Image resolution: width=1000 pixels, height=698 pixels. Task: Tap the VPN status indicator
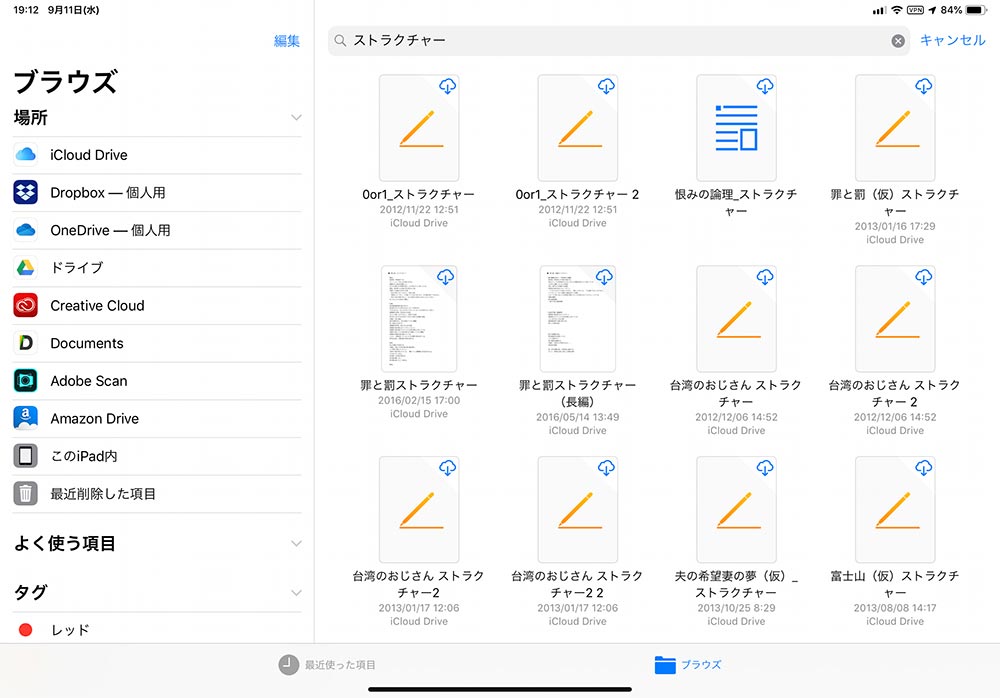(915, 10)
